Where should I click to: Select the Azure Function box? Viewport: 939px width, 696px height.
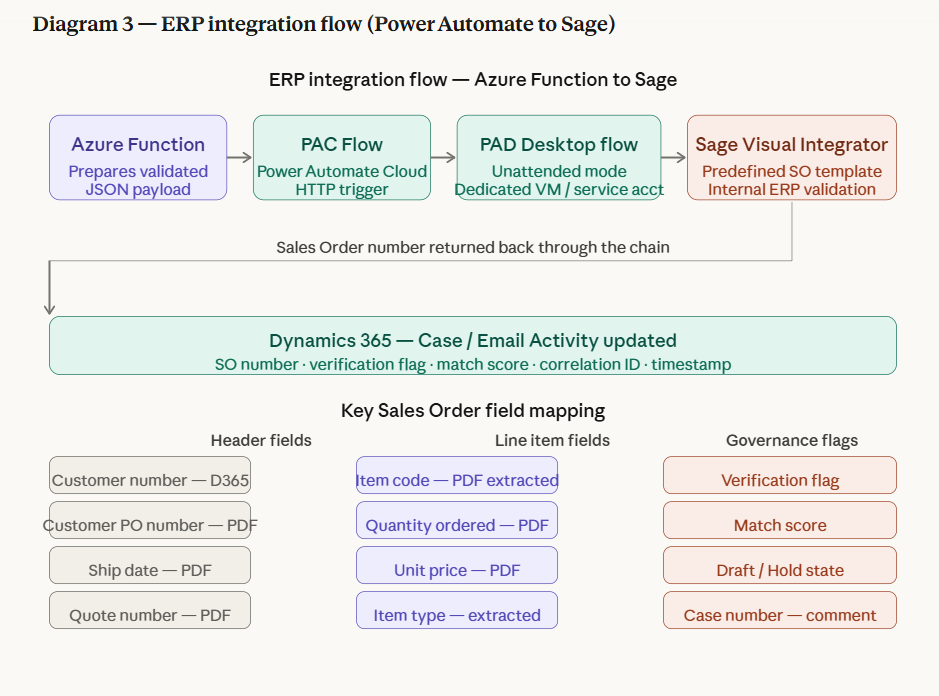pos(138,158)
